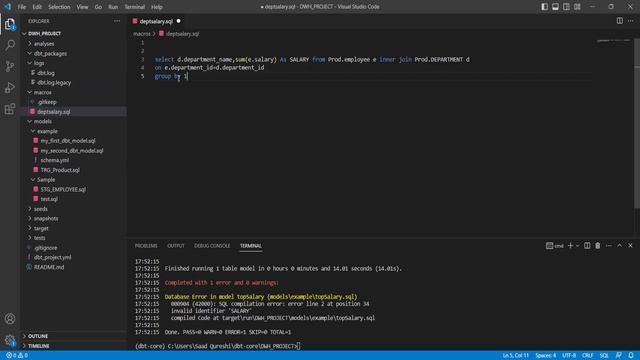The height and width of the screenshot is (360, 640).
Task: Open the Accounts icon in activity bar
Action: [10, 319]
